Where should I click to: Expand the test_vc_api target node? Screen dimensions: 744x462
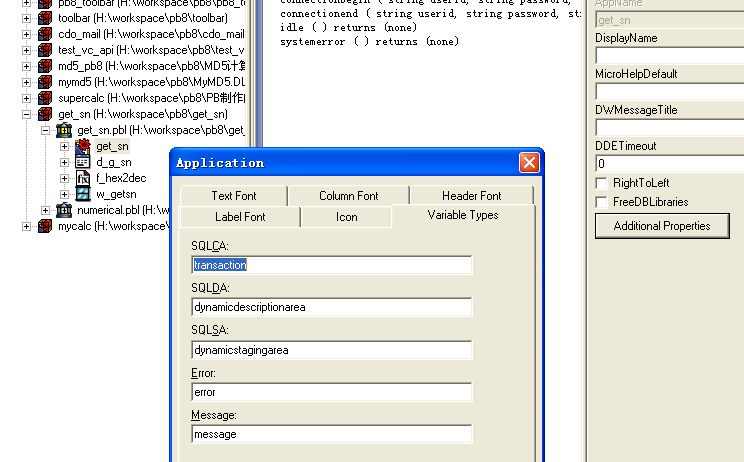pos(27,50)
